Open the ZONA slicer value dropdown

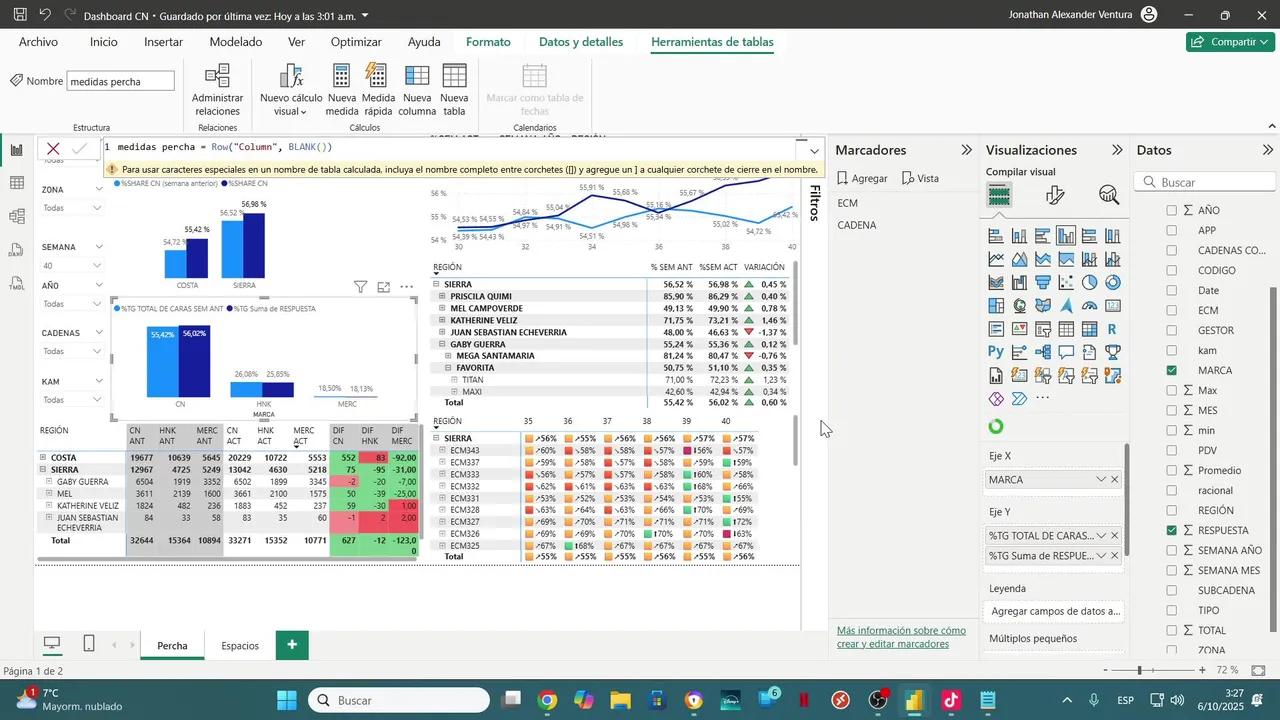coord(72,208)
